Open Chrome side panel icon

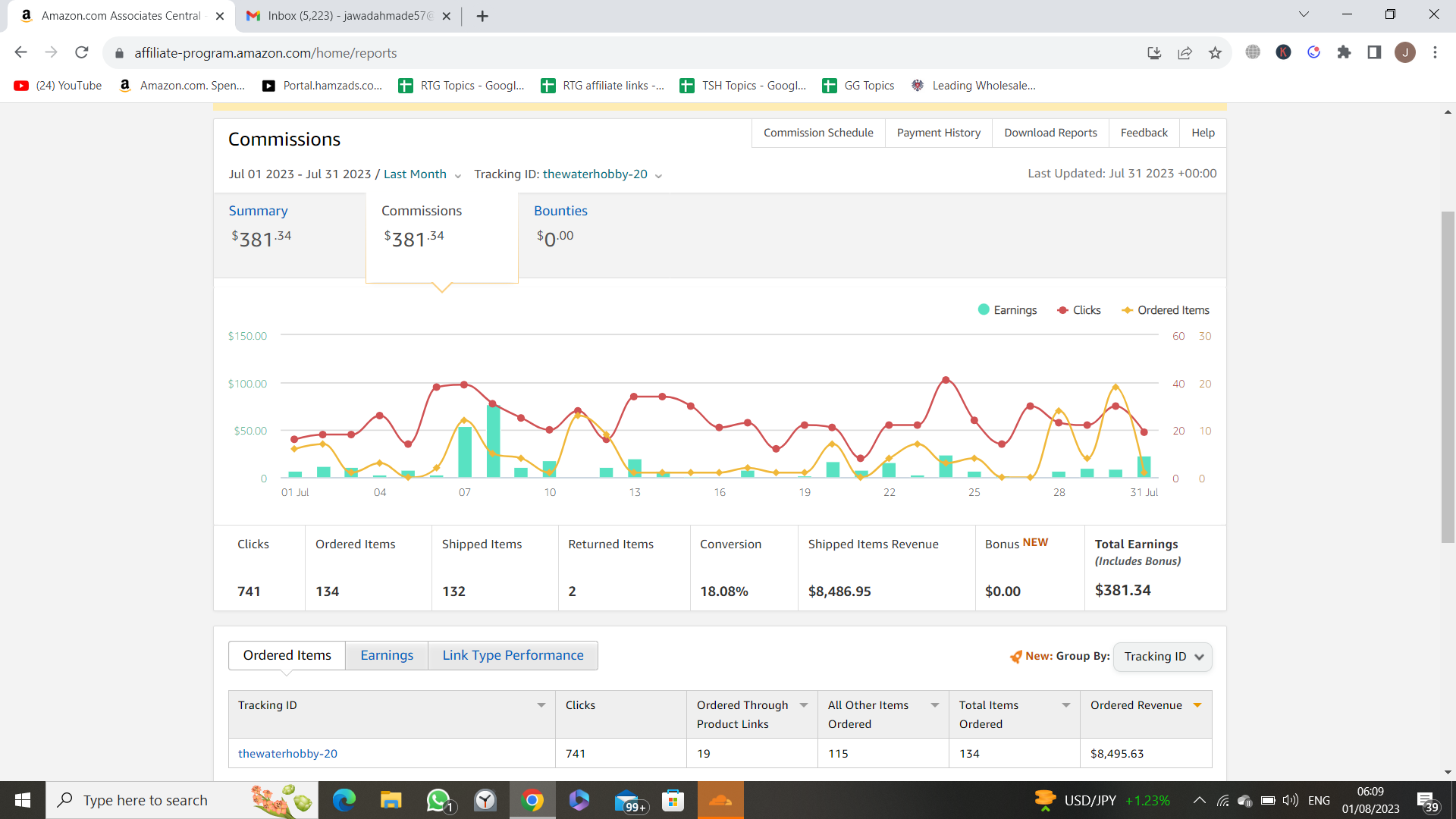tap(1374, 52)
